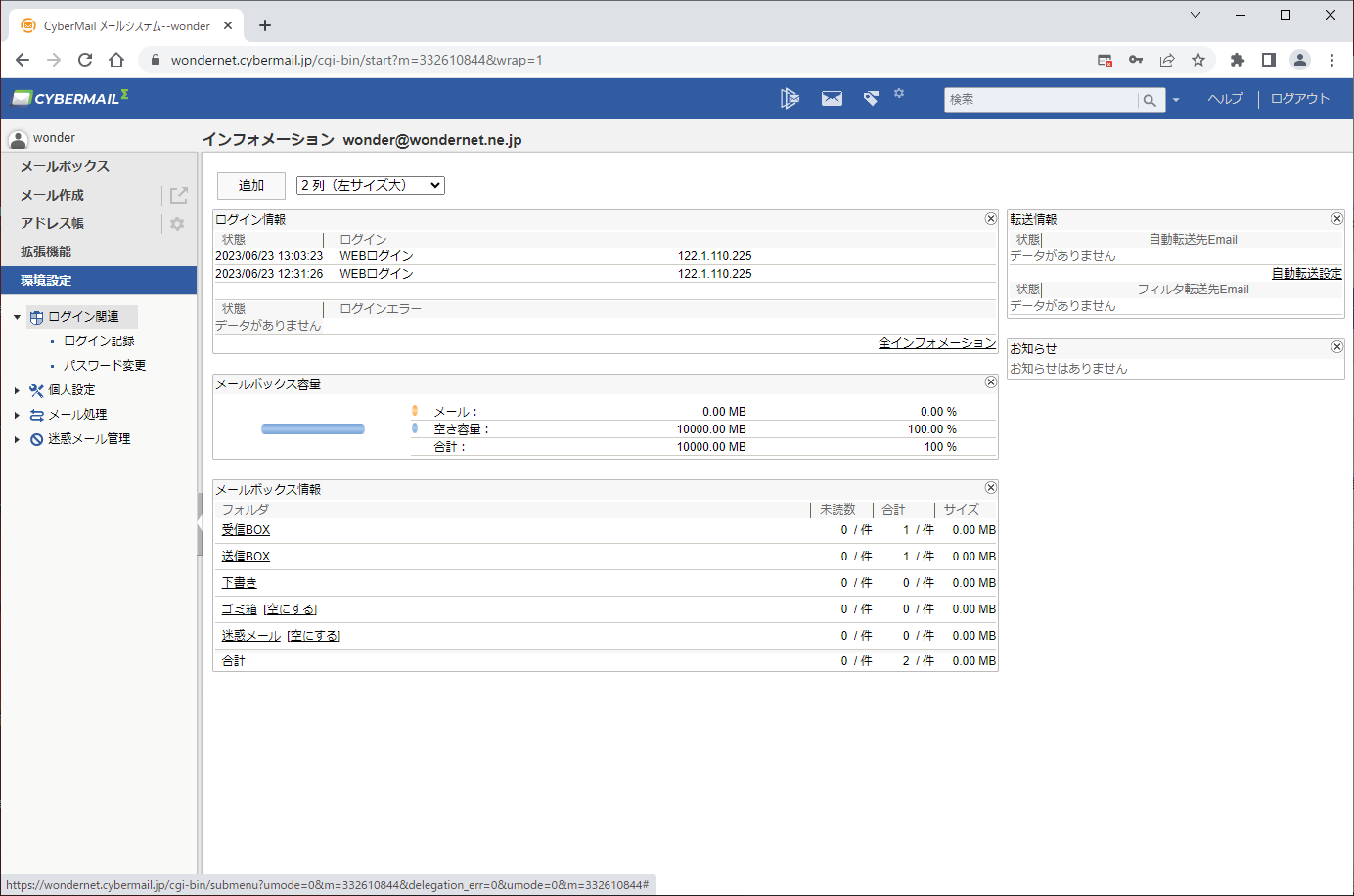Open the 受信BOX folder link

coord(246,530)
